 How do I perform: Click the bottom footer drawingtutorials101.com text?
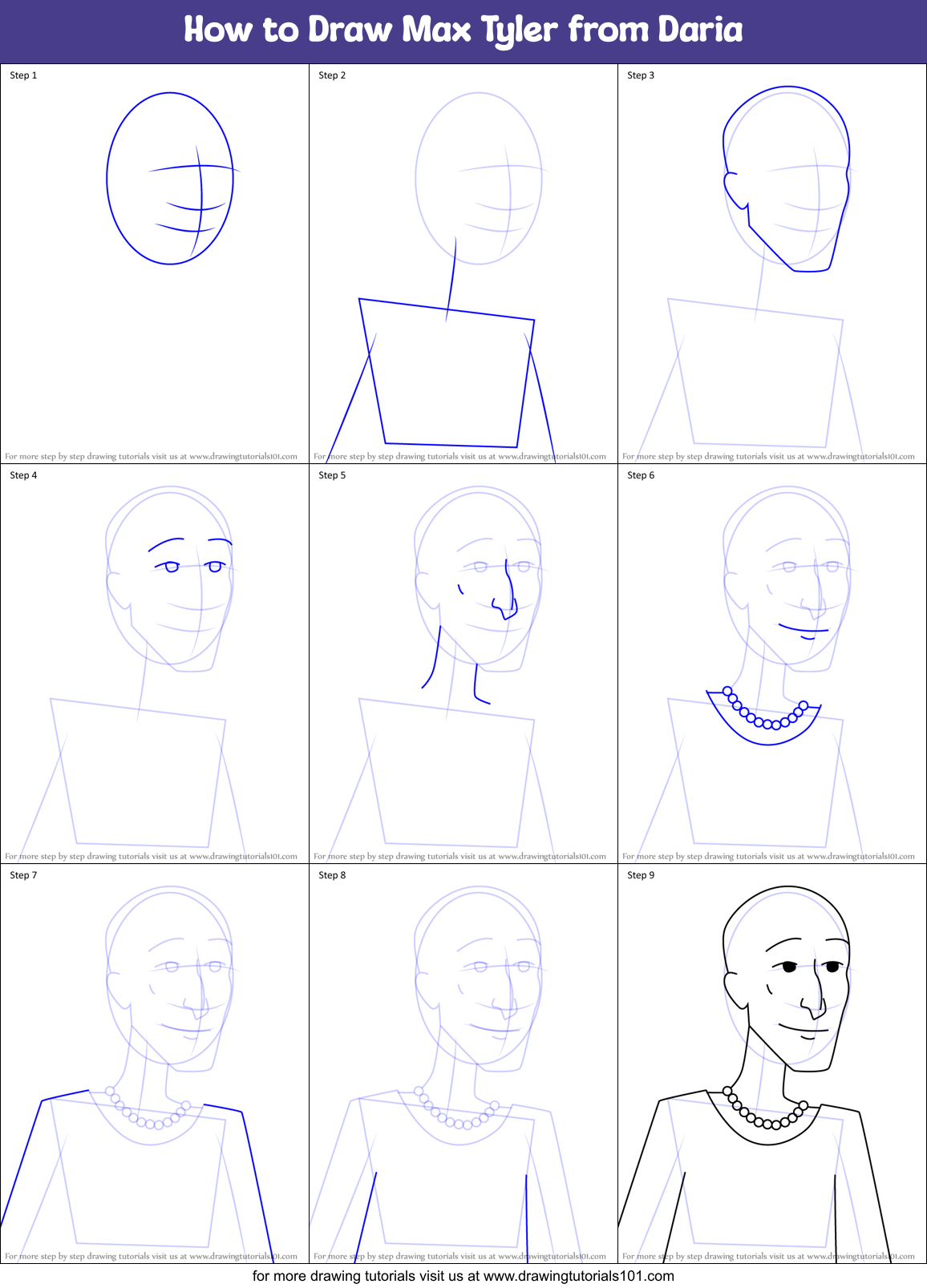463,1276
